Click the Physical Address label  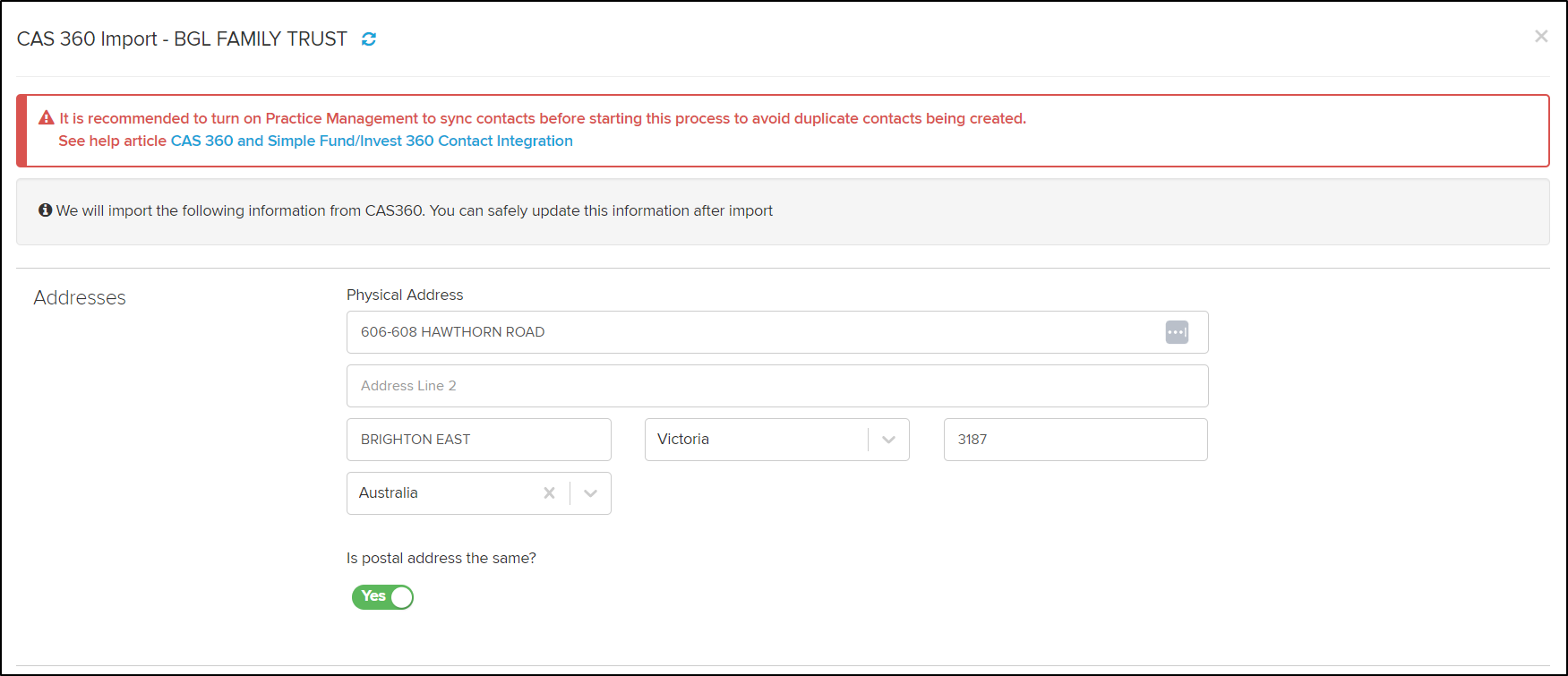click(405, 295)
